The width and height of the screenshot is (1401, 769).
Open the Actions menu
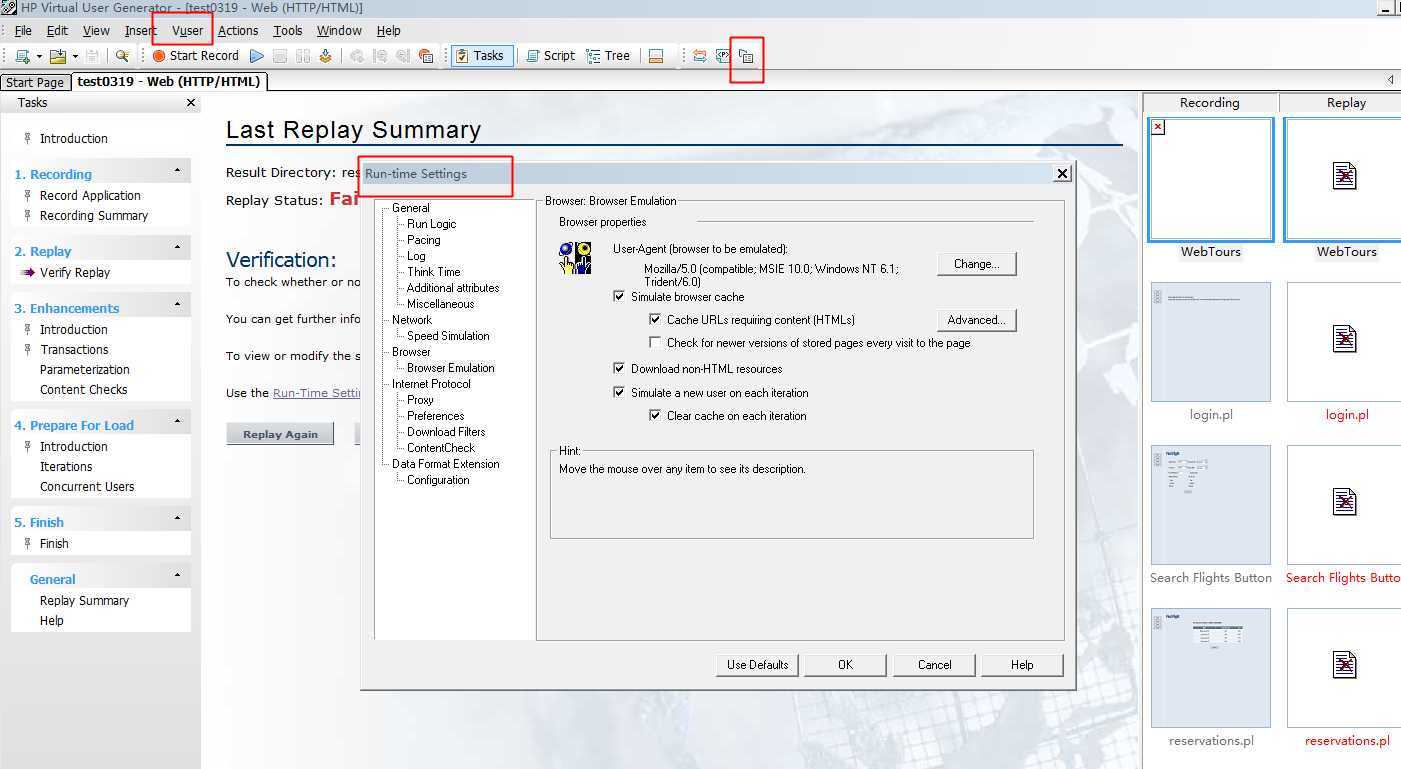[238, 31]
